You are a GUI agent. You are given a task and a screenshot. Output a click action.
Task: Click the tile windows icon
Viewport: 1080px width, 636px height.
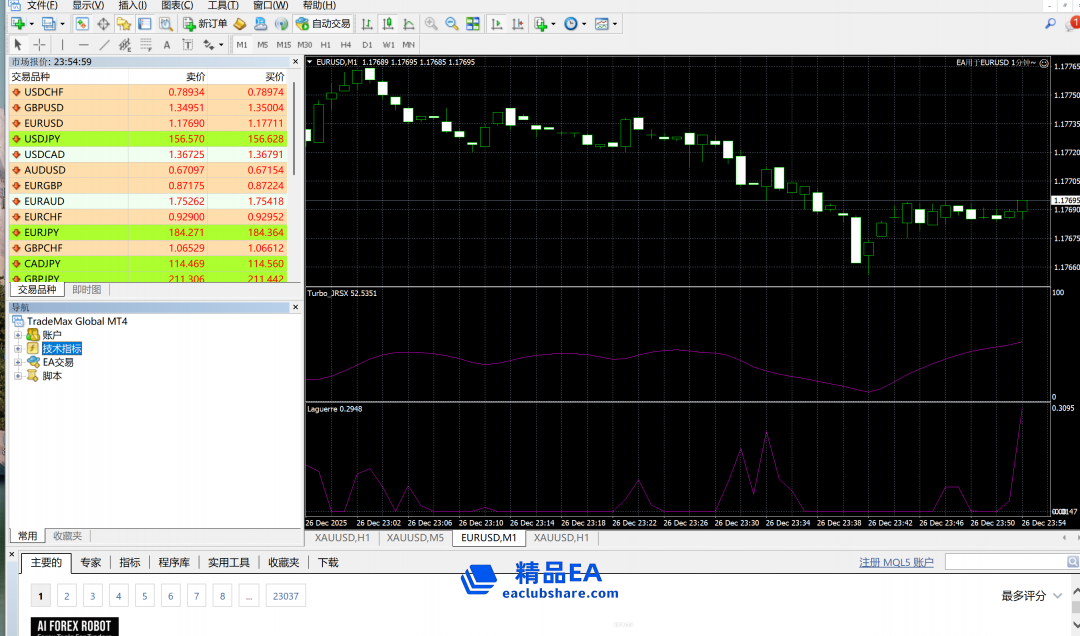tap(473, 23)
